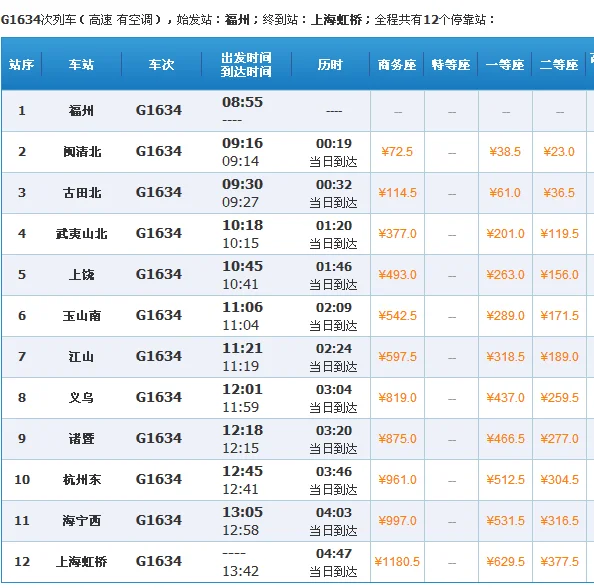The image size is (594, 588).
Task: Click departure time 09:16
Action: (242, 143)
